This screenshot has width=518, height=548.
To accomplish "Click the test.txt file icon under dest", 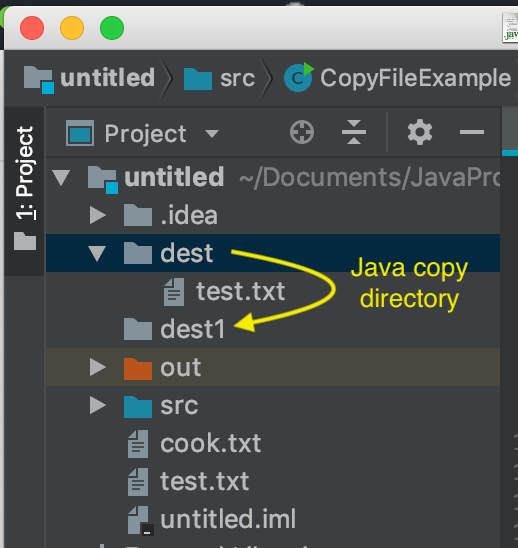I will [174, 292].
